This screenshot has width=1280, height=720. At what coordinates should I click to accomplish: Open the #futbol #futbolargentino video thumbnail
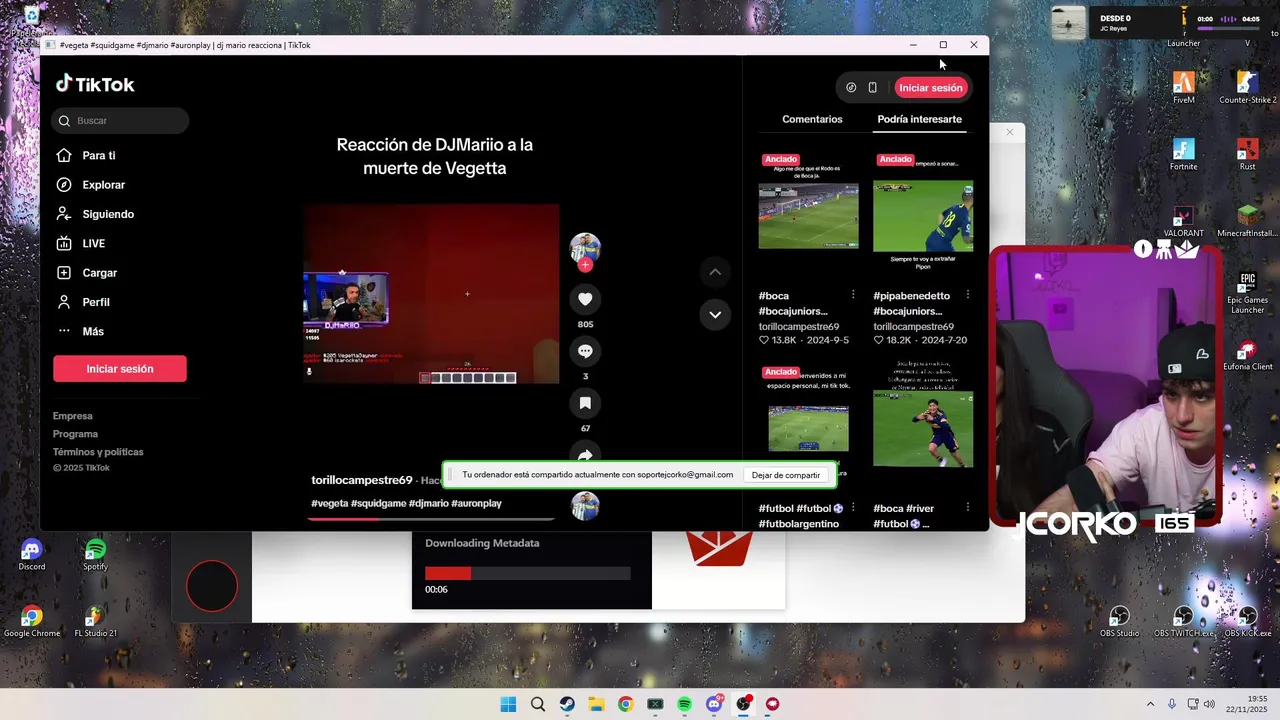point(808,427)
